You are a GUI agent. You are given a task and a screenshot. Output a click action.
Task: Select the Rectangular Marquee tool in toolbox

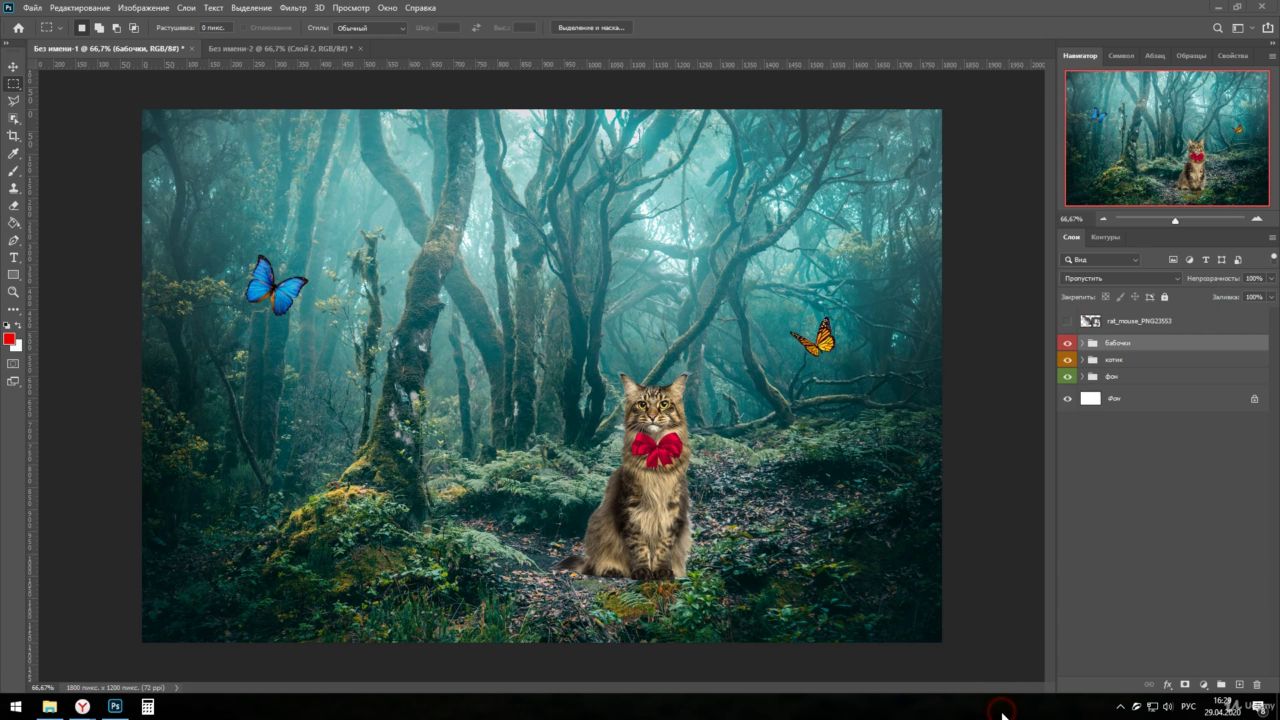(13, 84)
